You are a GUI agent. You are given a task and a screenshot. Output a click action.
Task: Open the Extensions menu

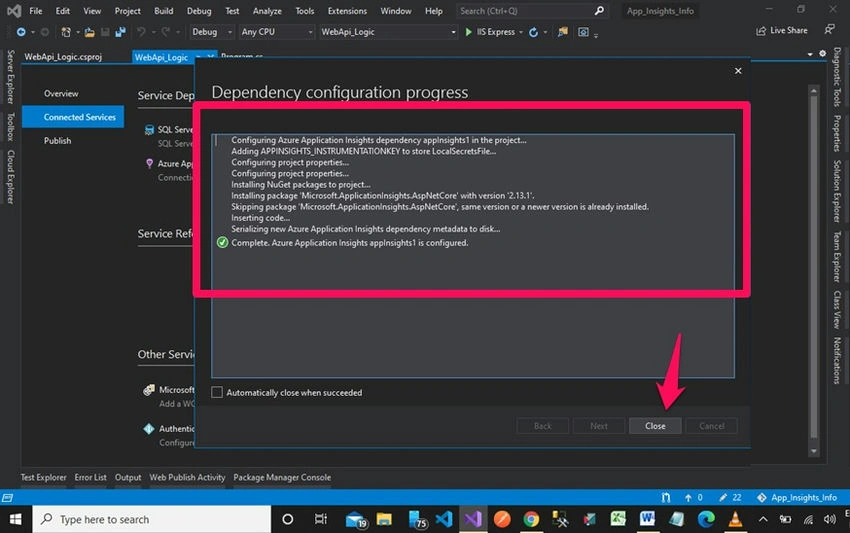pos(347,11)
